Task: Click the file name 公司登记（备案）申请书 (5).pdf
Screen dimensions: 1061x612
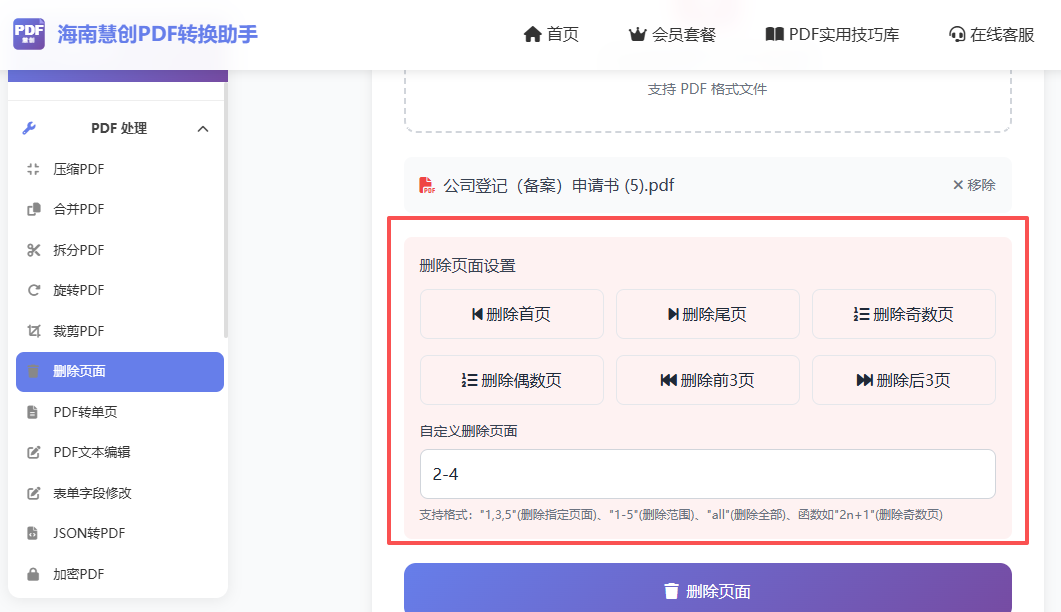Action: pos(559,185)
